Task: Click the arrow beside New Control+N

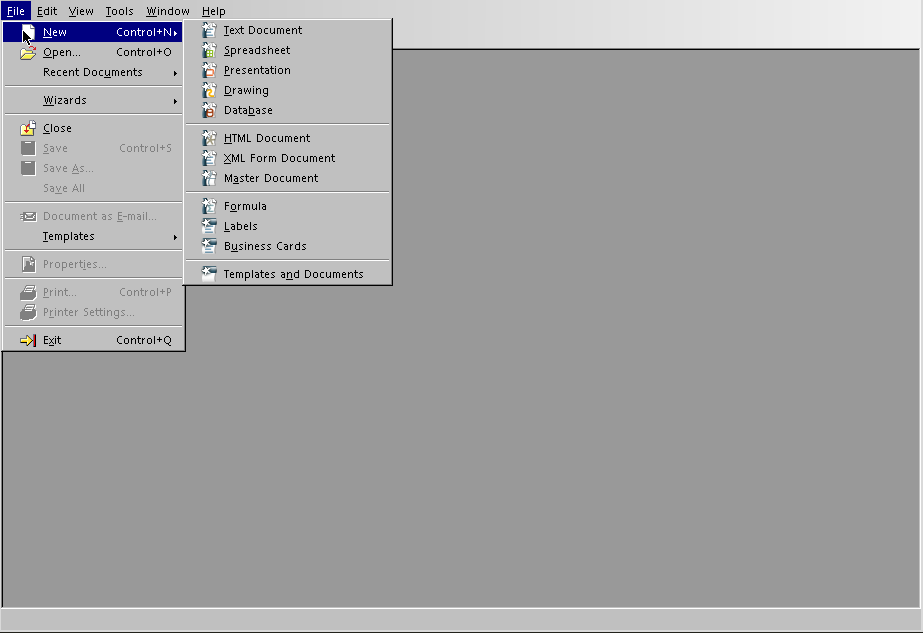Action: click(175, 33)
